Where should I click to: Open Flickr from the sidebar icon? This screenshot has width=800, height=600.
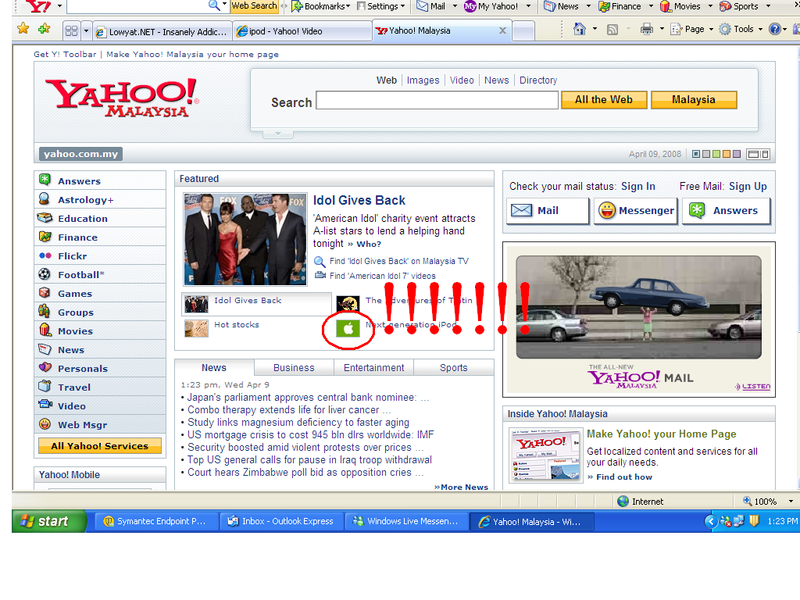click(45, 256)
